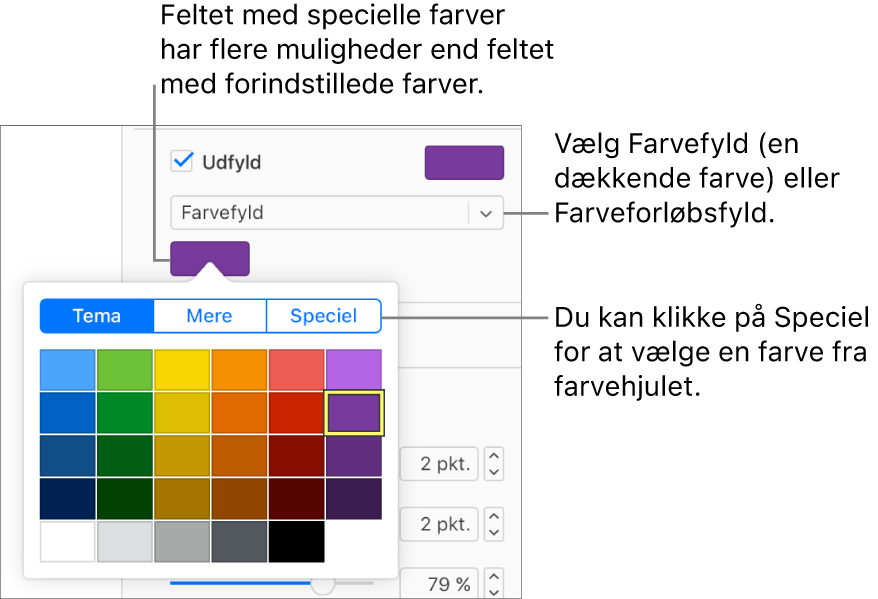Click the purple fill color well below Farvefyld

(209, 258)
